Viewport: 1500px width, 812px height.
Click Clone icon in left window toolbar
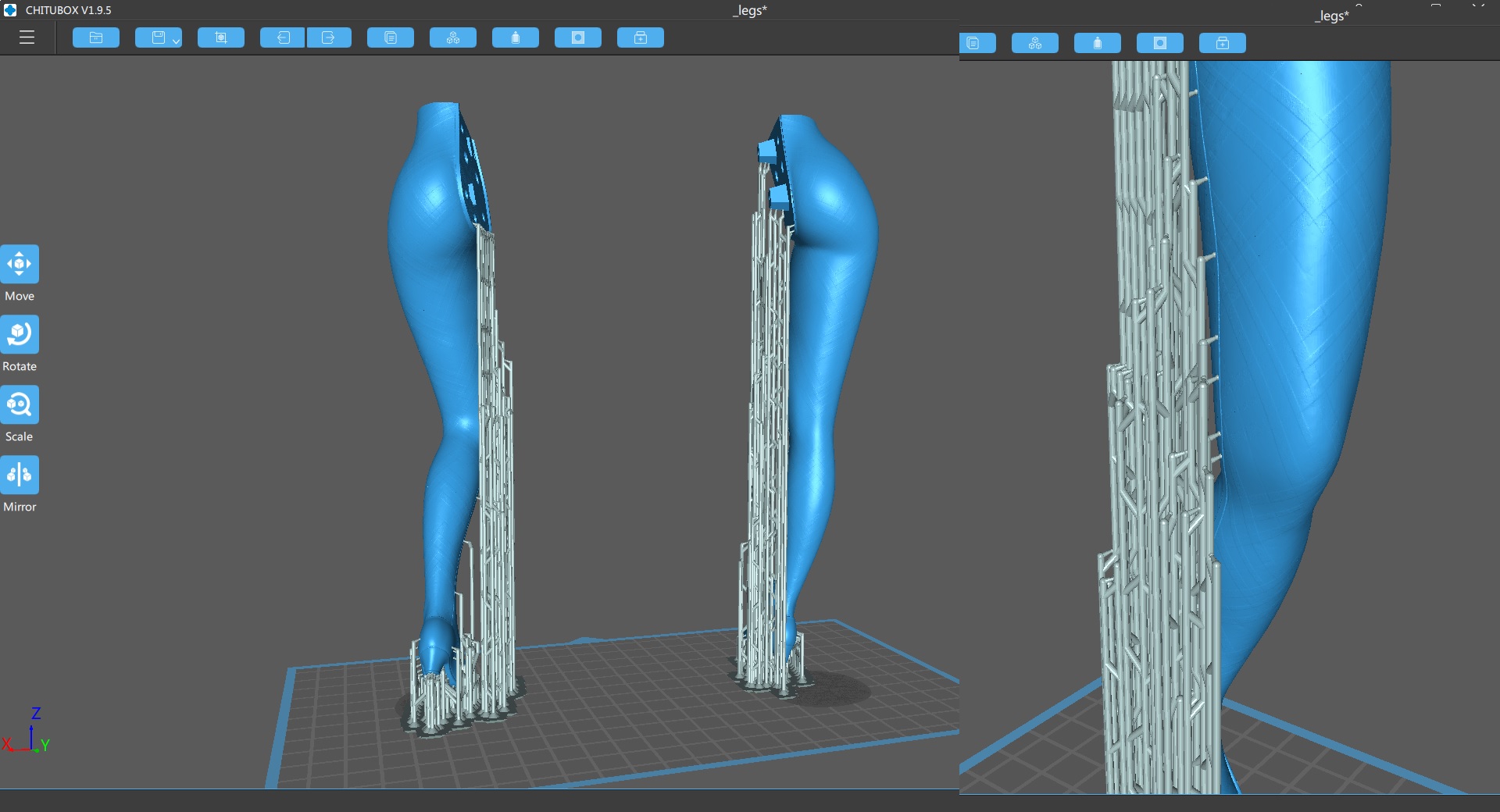click(x=391, y=37)
